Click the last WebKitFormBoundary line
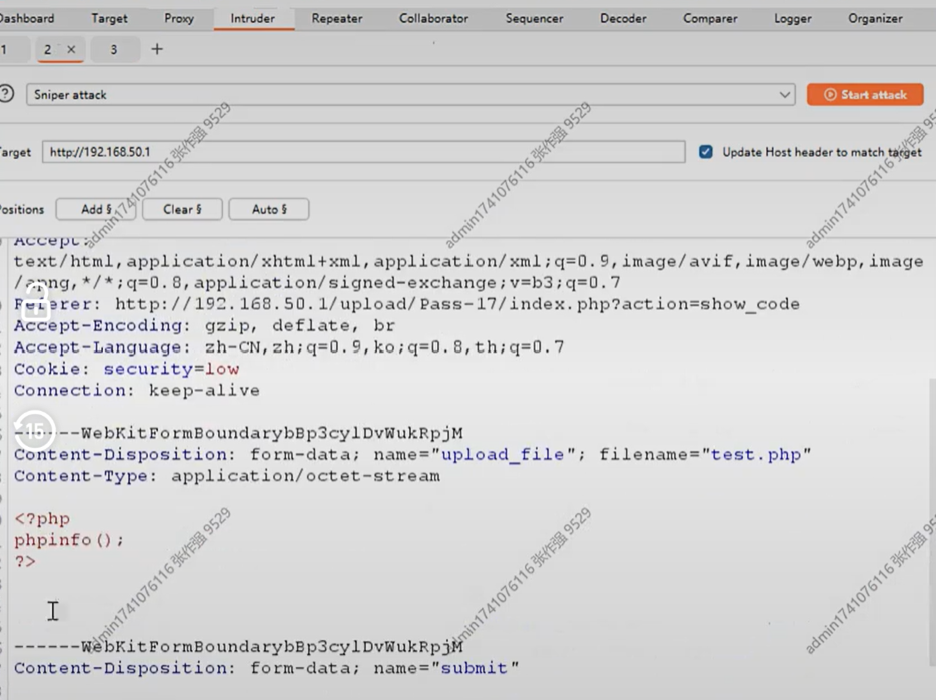 point(238,647)
